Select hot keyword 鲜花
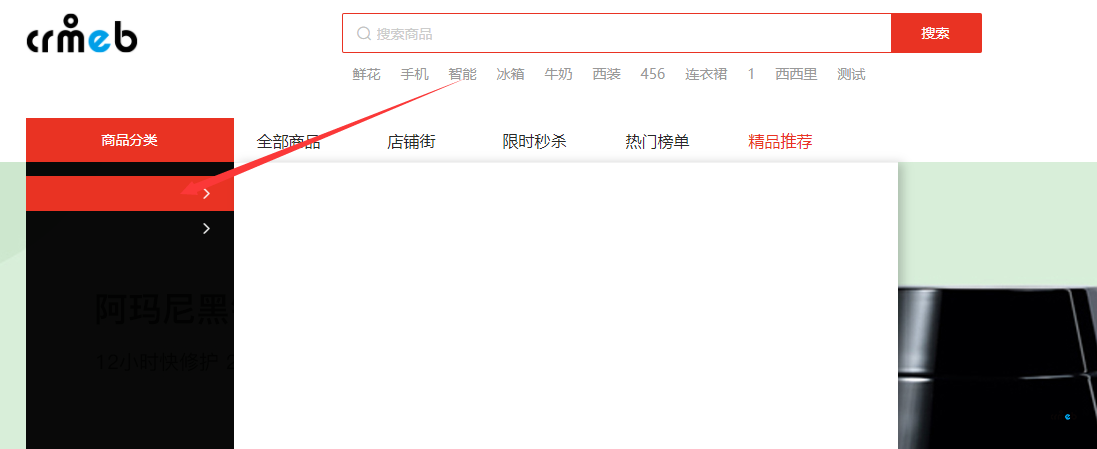Viewport: 1097px width, 449px height. coord(367,74)
